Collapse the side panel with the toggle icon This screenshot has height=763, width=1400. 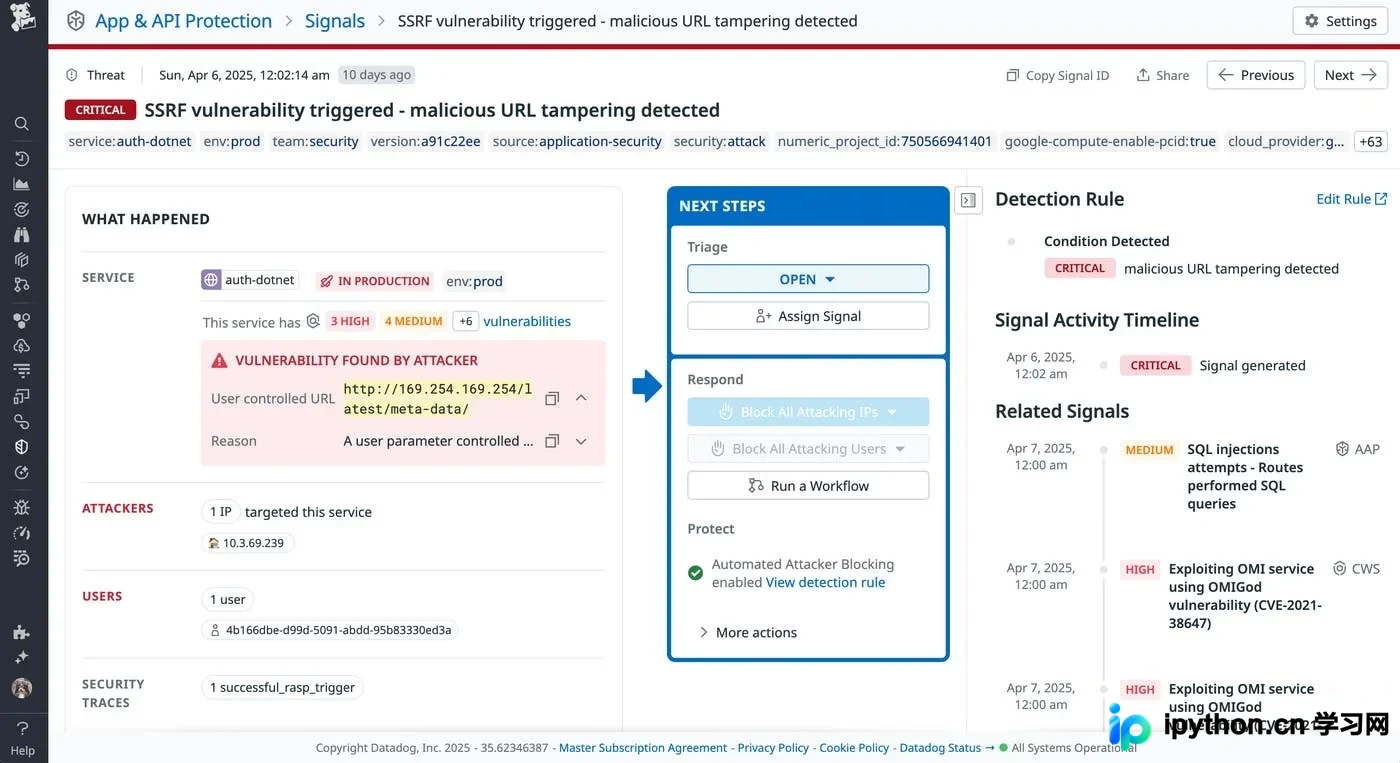point(968,200)
